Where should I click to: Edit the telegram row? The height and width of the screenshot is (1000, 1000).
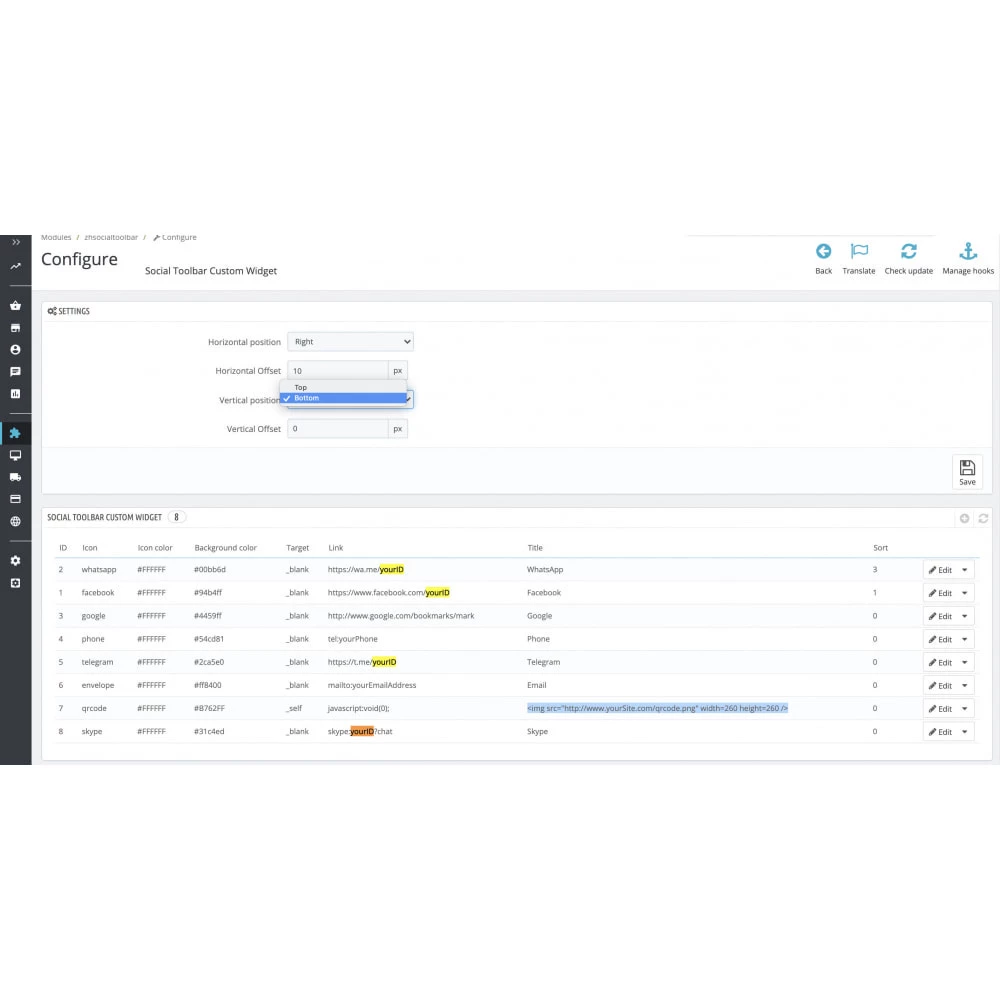tap(940, 663)
